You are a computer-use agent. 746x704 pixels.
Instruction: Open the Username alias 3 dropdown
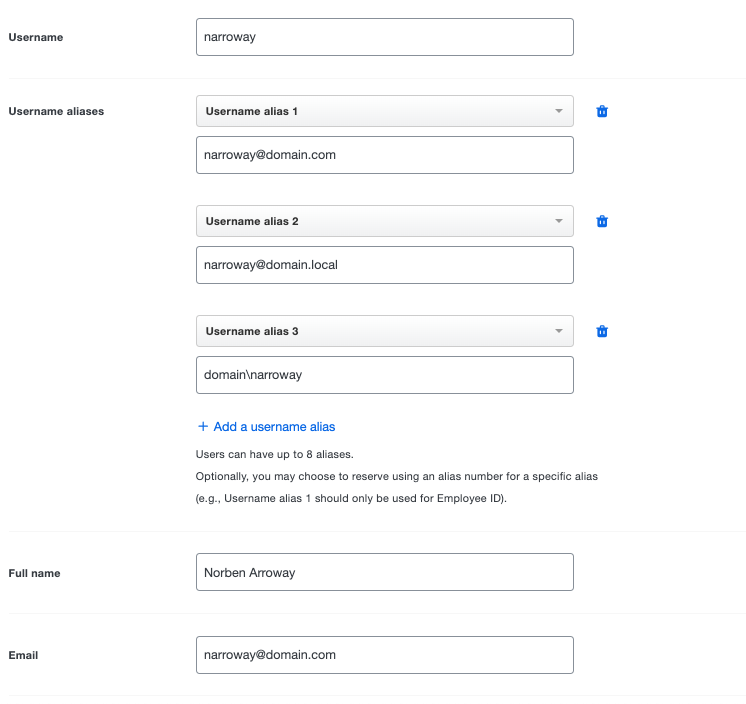tap(385, 331)
